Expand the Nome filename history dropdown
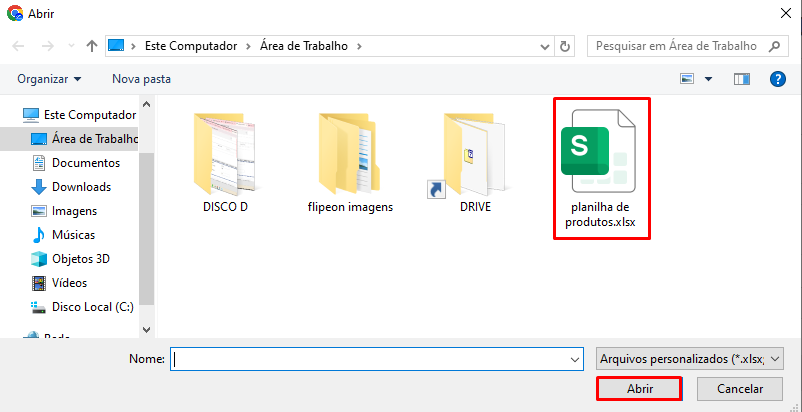The width and height of the screenshot is (802, 412). pyautogui.click(x=574, y=358)
